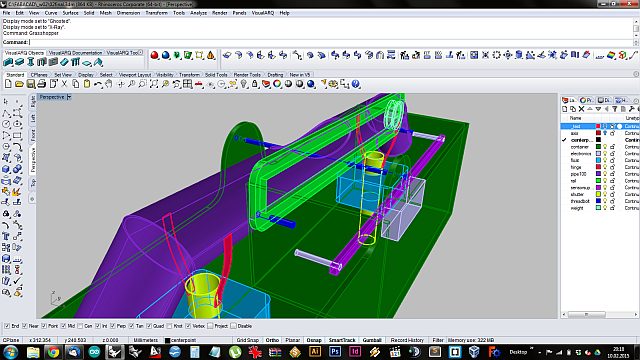Click the Layers panel horizontal scrollbar
Viewport: 640px width, 360px height.
point(600,314)
